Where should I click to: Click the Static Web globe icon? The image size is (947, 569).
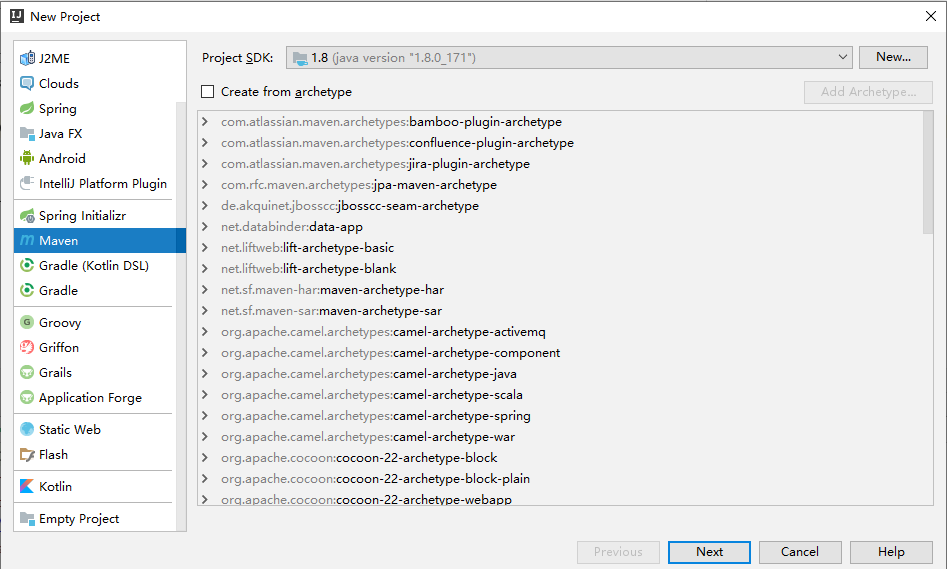click(x=27, y=430)
